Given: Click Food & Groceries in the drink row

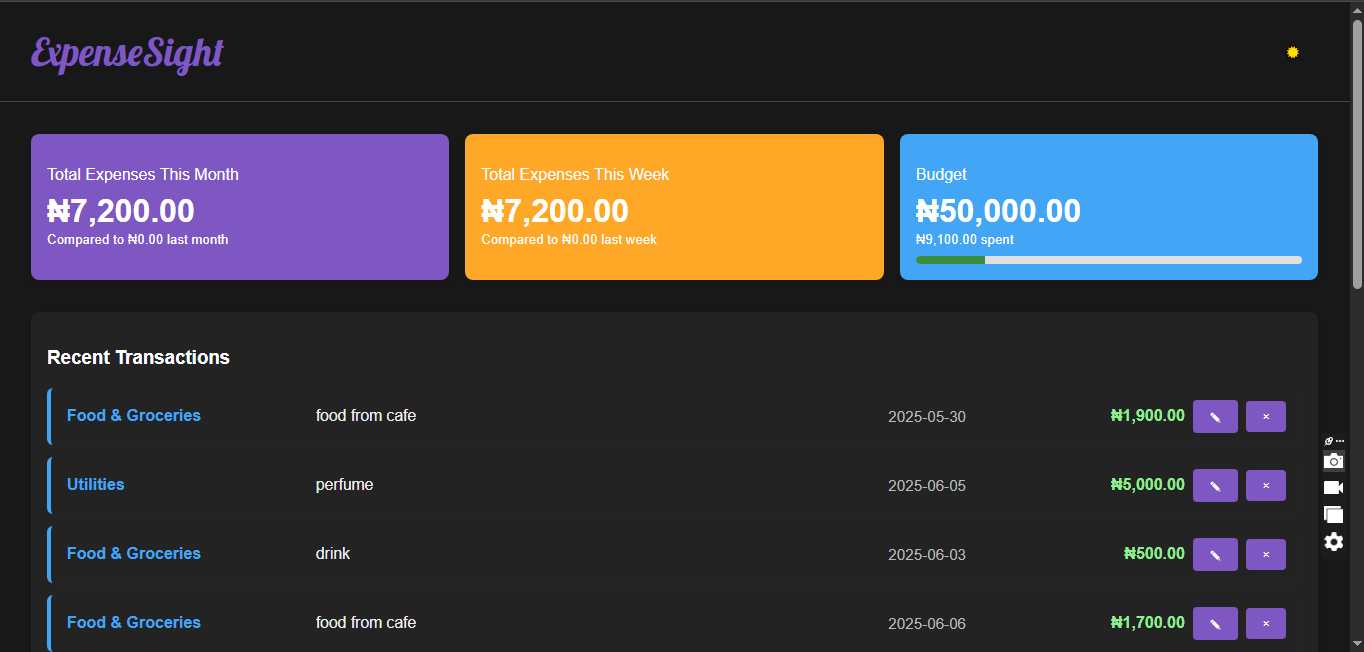Looking at the screenshot, I should (x=134, y=553).
